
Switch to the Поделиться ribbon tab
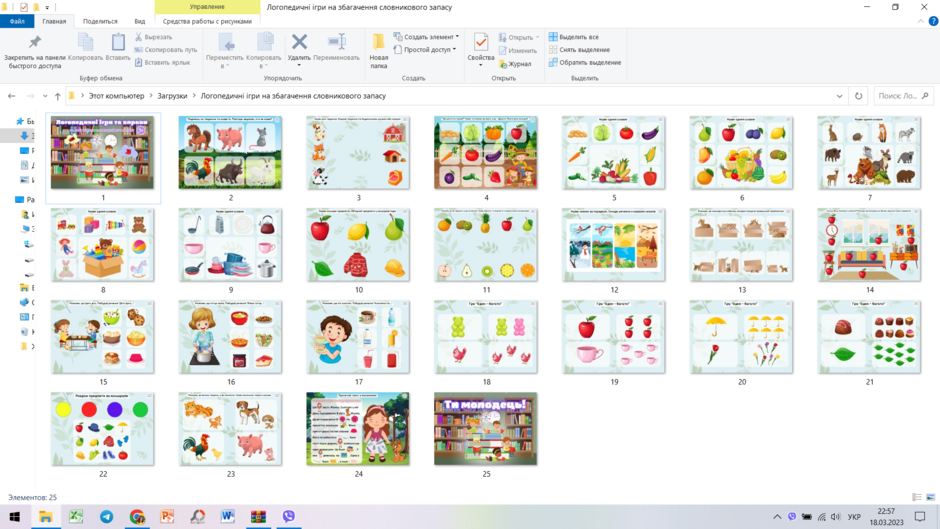coord(100,21)
